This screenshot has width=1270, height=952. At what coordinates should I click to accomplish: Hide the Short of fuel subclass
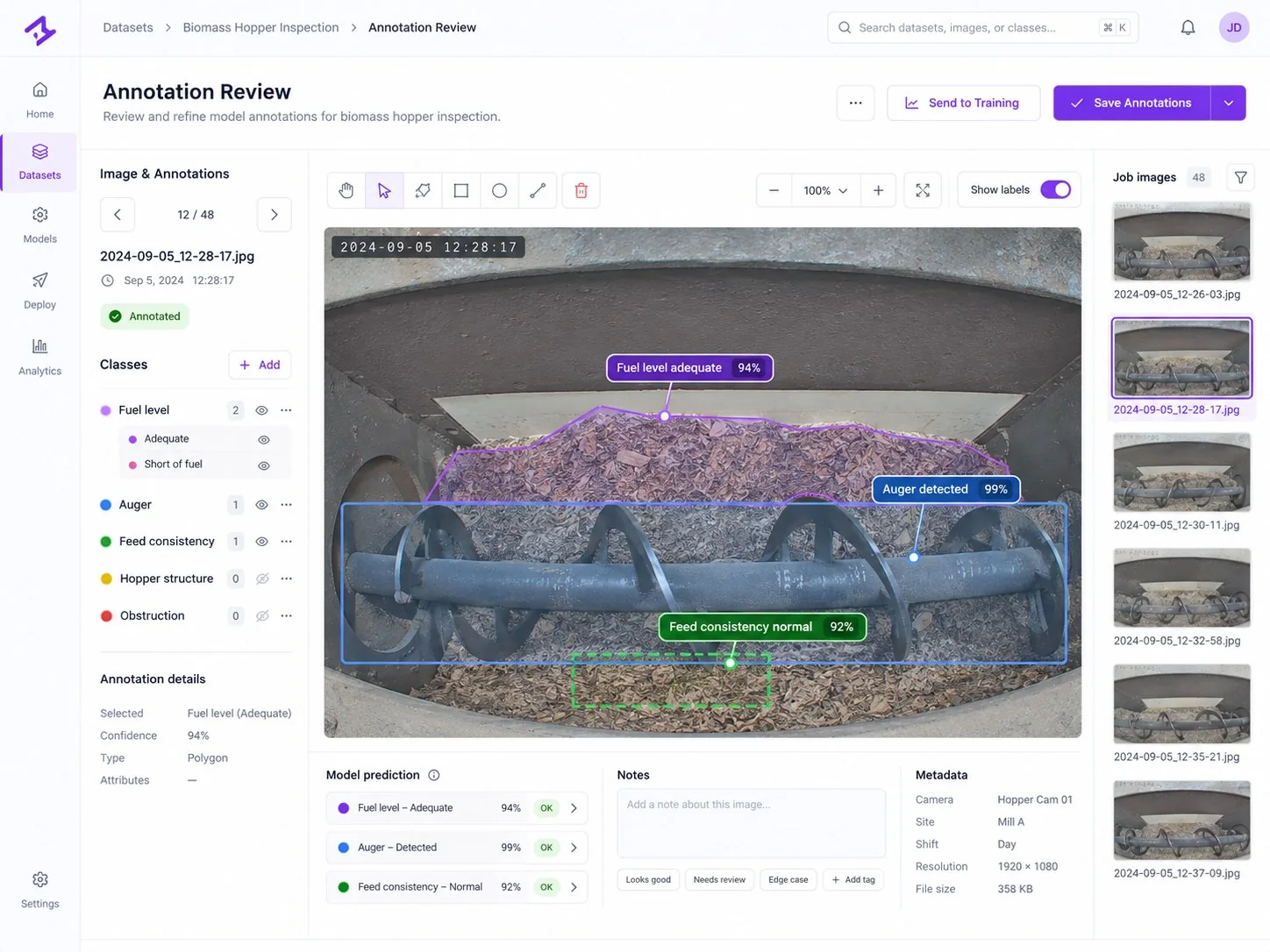click(264, 465)
